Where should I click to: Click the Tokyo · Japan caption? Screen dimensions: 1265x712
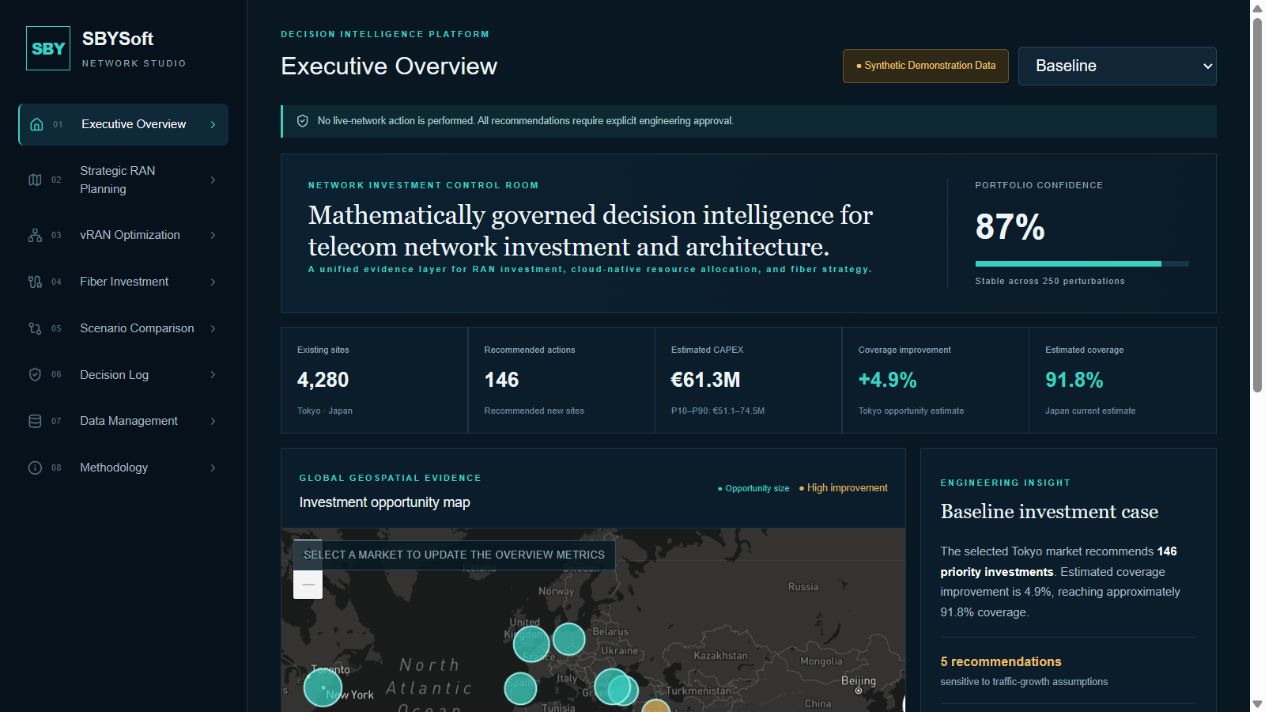(325, 411)
